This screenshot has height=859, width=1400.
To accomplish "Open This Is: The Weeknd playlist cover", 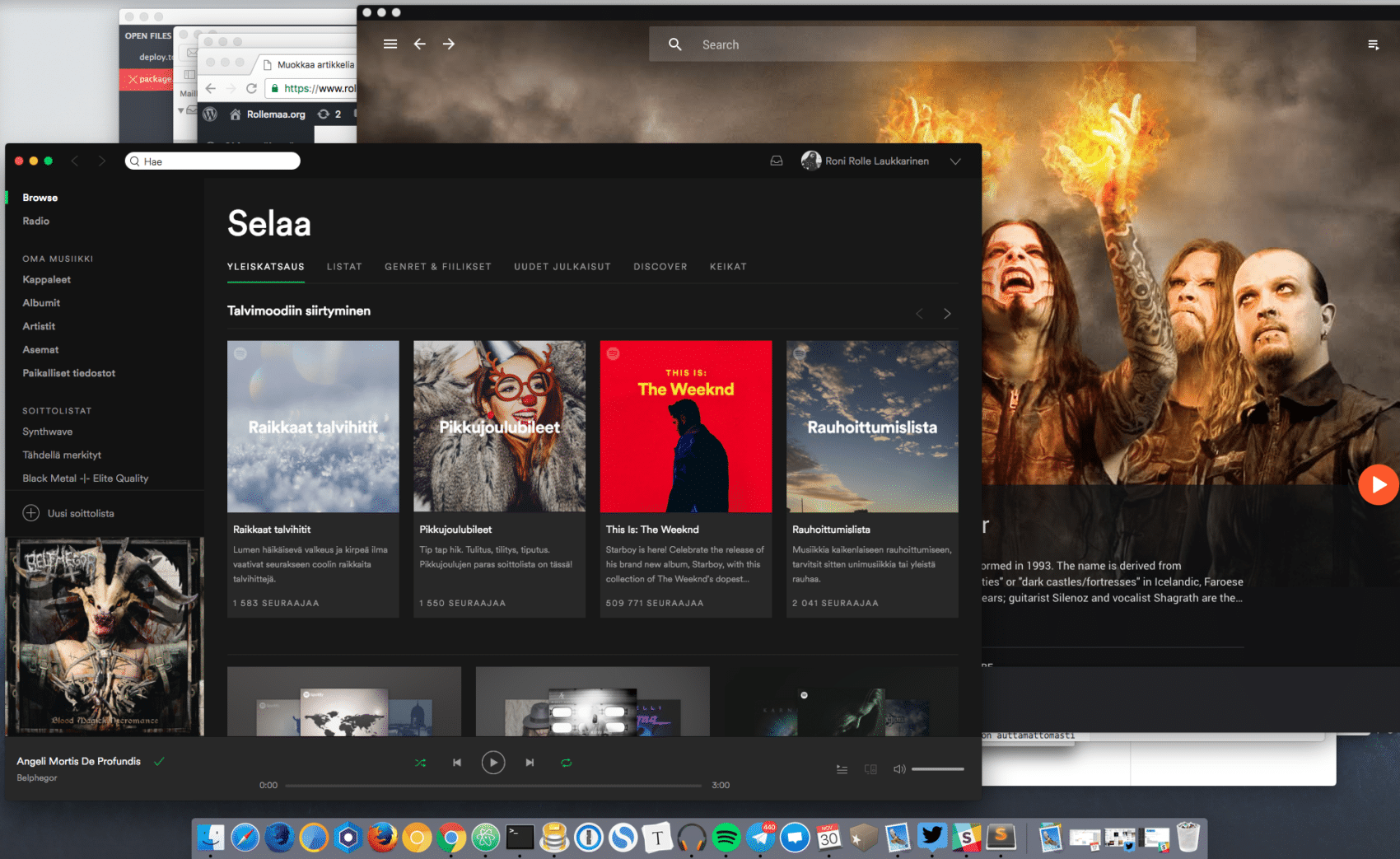I will pos(686,427).
